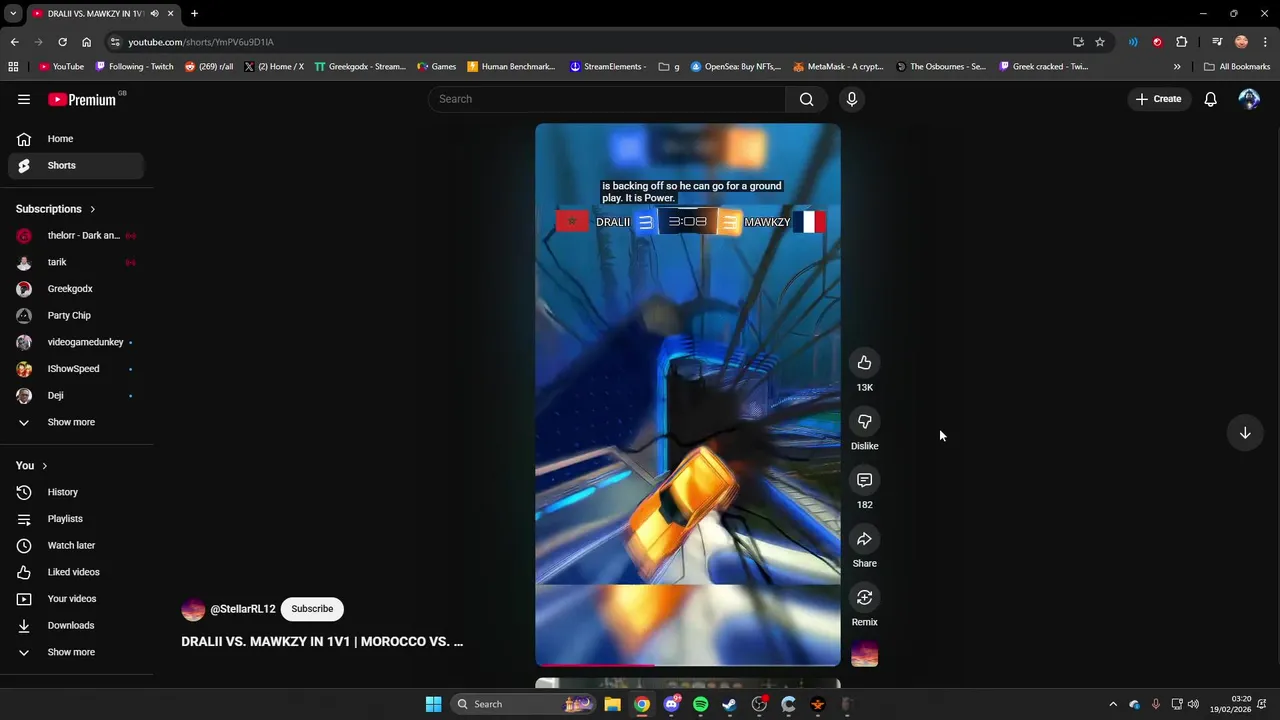
Task: Open the @StellarRL12 channel link
Action: coord(242,609)
